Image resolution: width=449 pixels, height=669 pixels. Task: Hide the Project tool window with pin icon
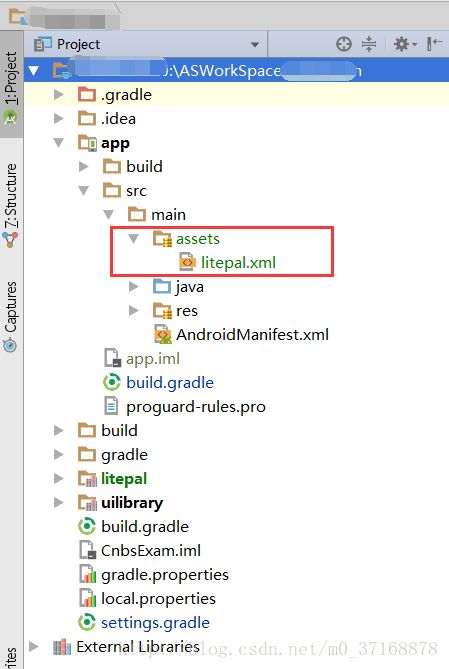tap(434, 44)
